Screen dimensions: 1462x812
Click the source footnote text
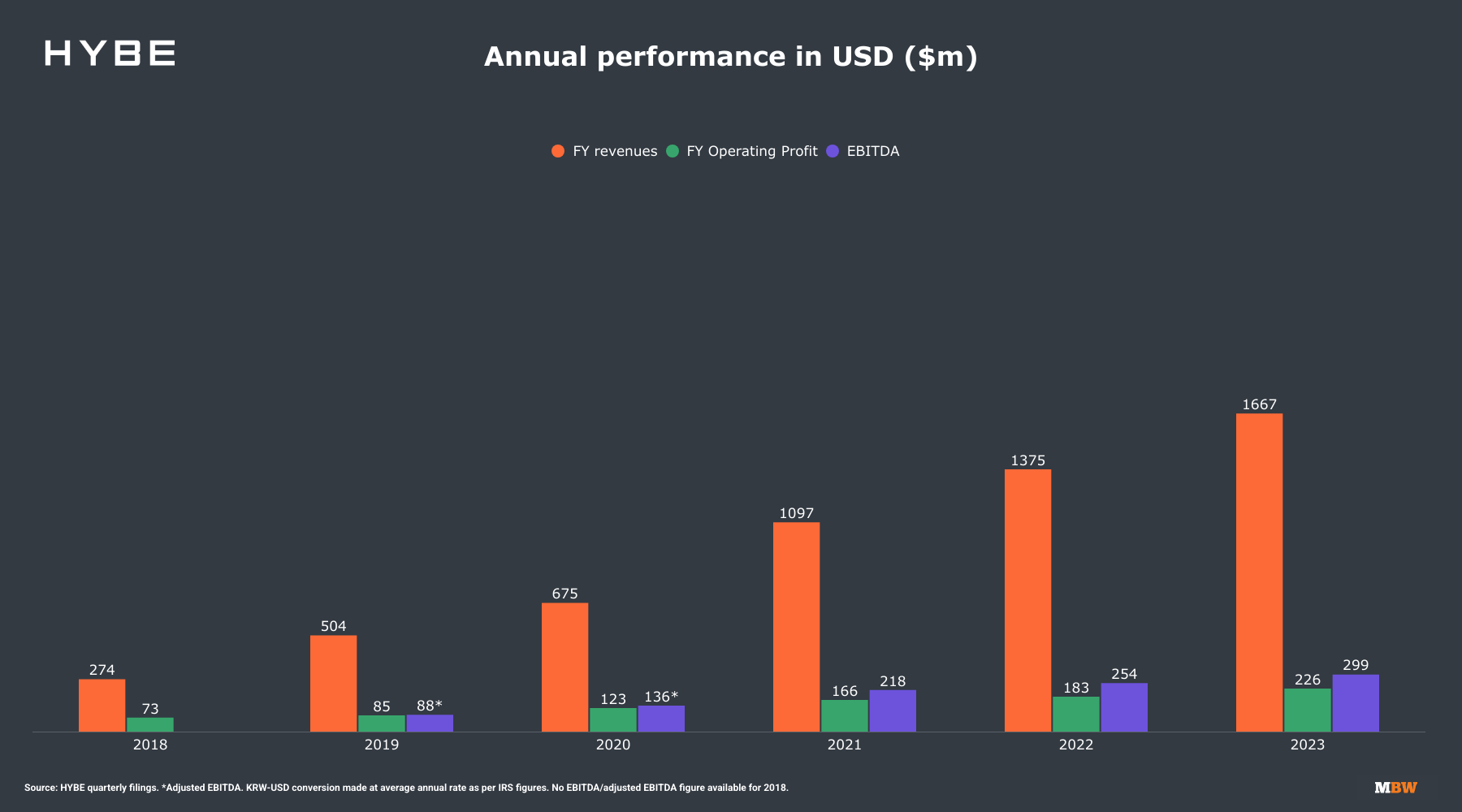(x=406, y=788)
